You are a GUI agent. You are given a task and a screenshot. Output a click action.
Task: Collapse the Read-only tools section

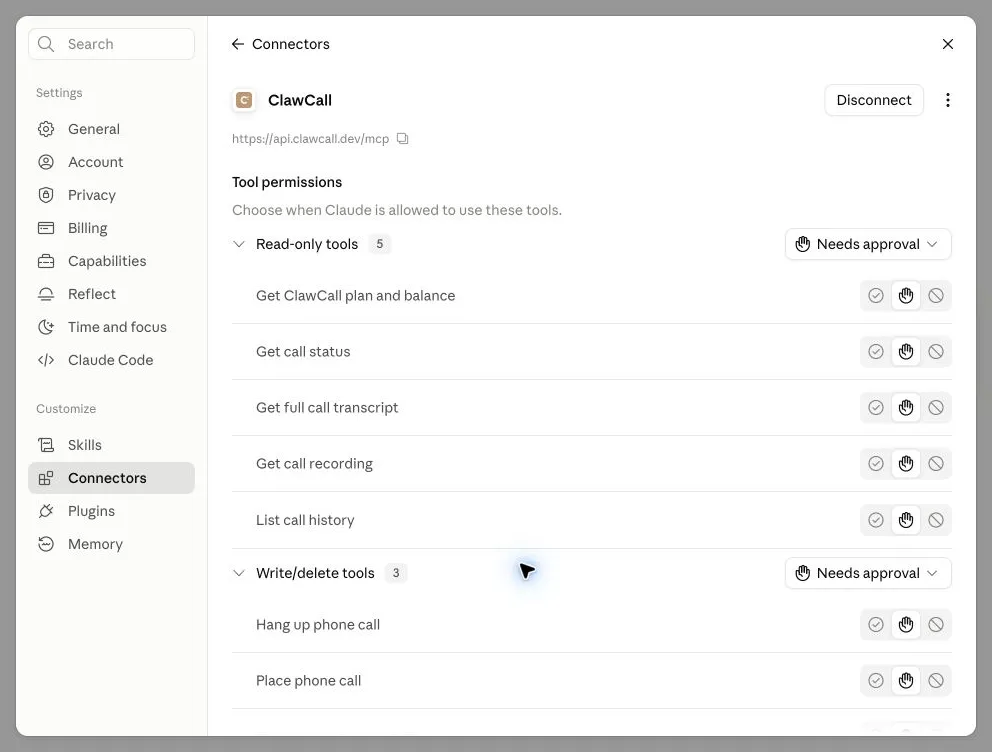(x=239, y=244)
